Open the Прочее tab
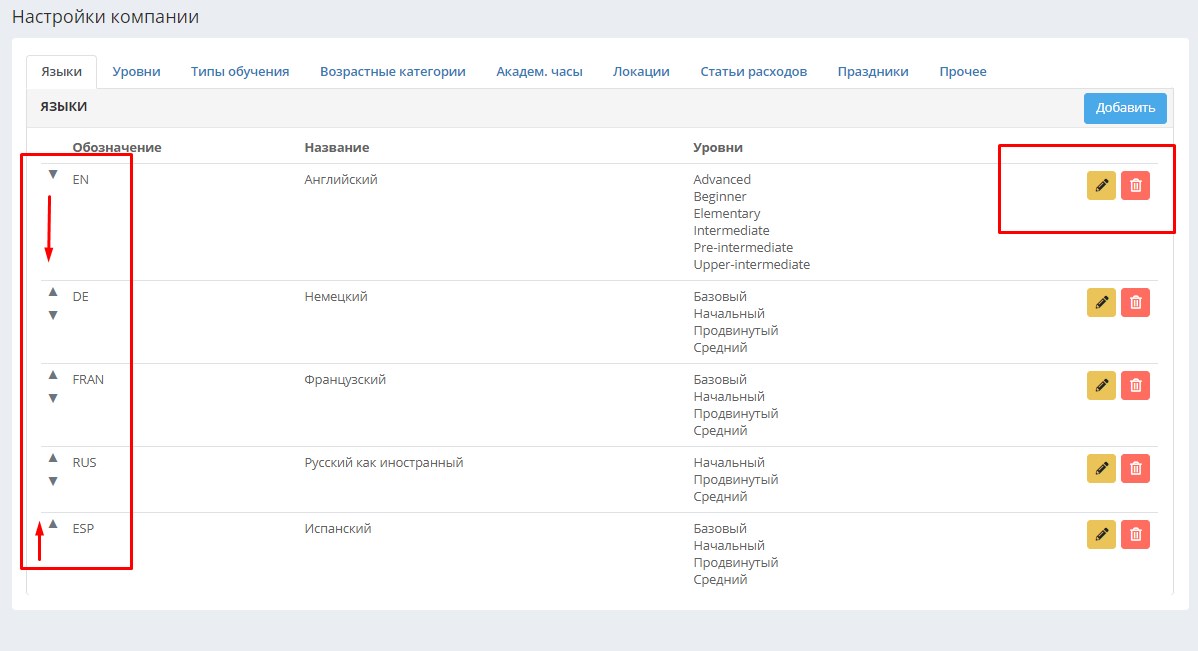 tap(963, 72)
